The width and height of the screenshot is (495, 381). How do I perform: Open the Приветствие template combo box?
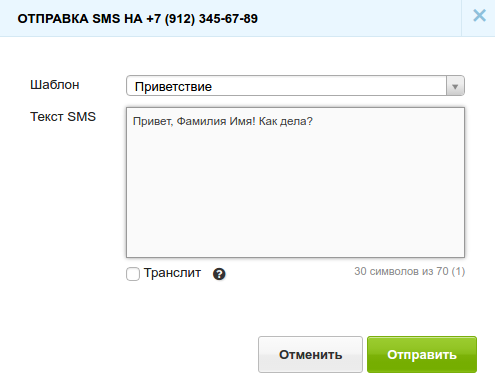(x=295, y=86)
